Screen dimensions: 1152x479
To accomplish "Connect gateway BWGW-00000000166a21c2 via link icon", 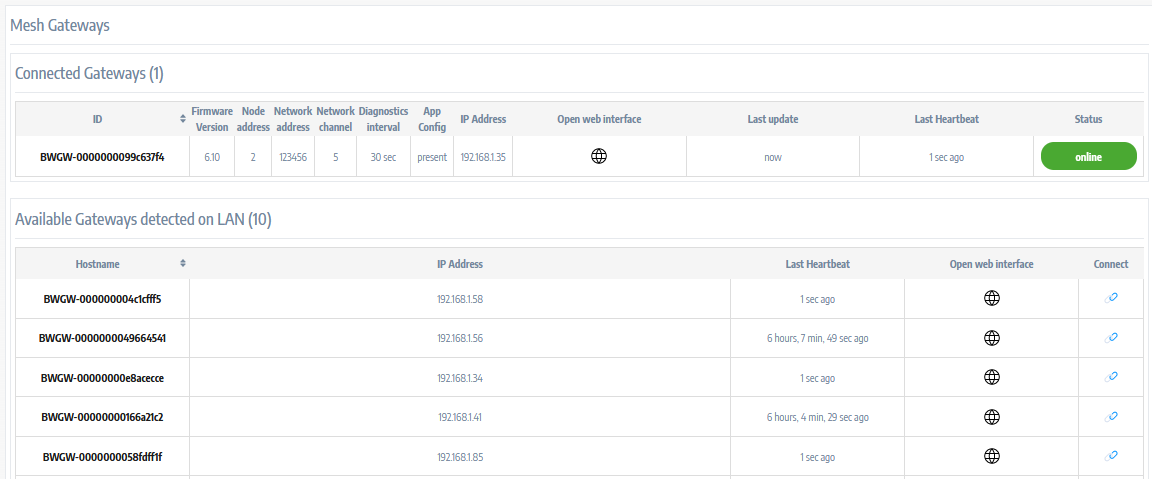I will pos(1110,416).
